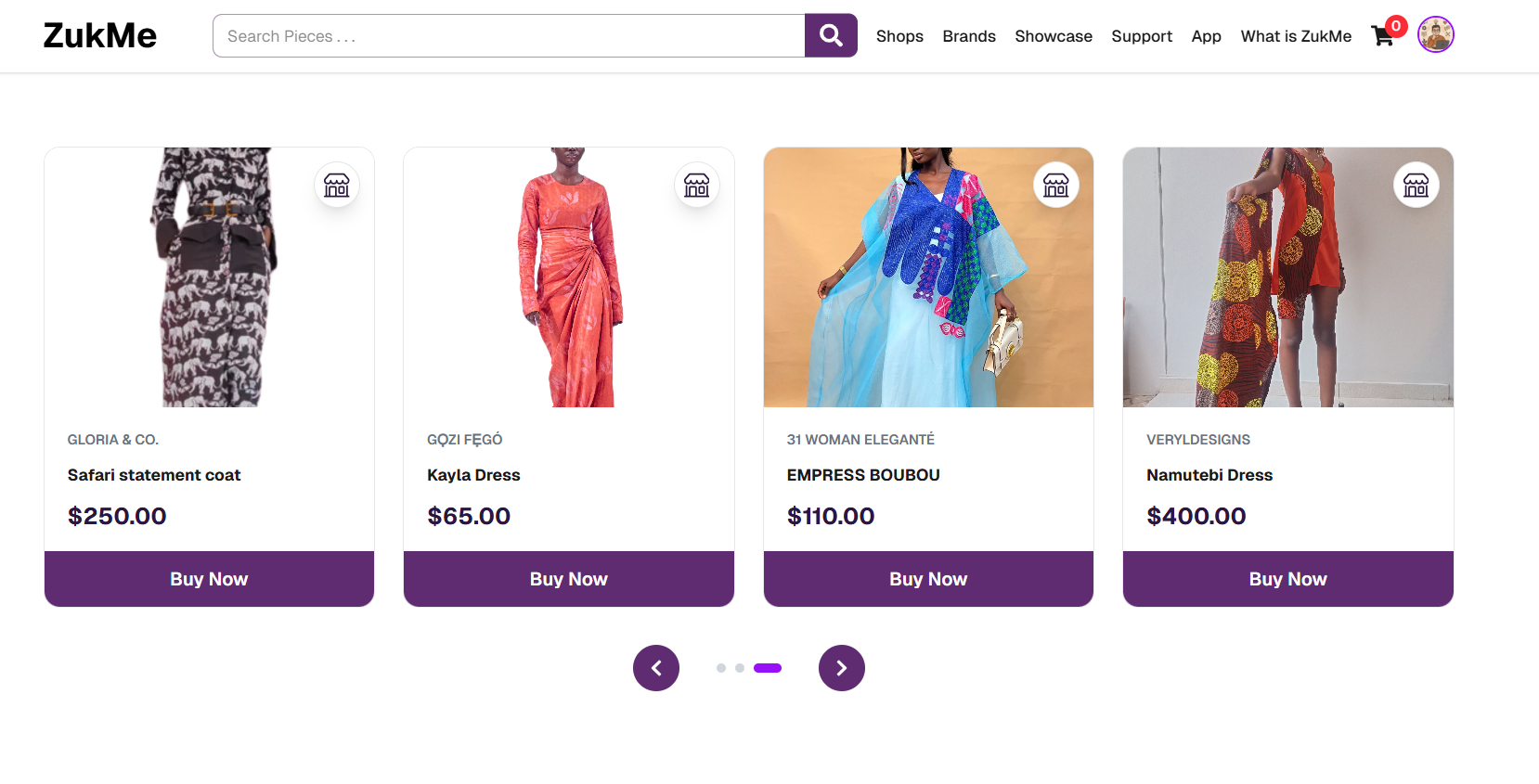This screenshot has width=1539, height=784.
Task: Open the Brands menu item
Action: (x=969, y=36)
